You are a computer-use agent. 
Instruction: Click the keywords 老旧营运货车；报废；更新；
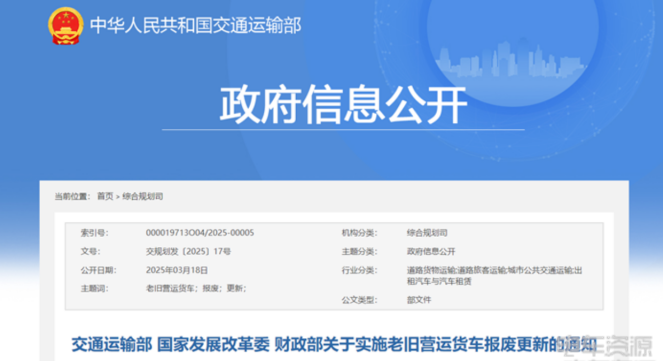pos(196,288)
